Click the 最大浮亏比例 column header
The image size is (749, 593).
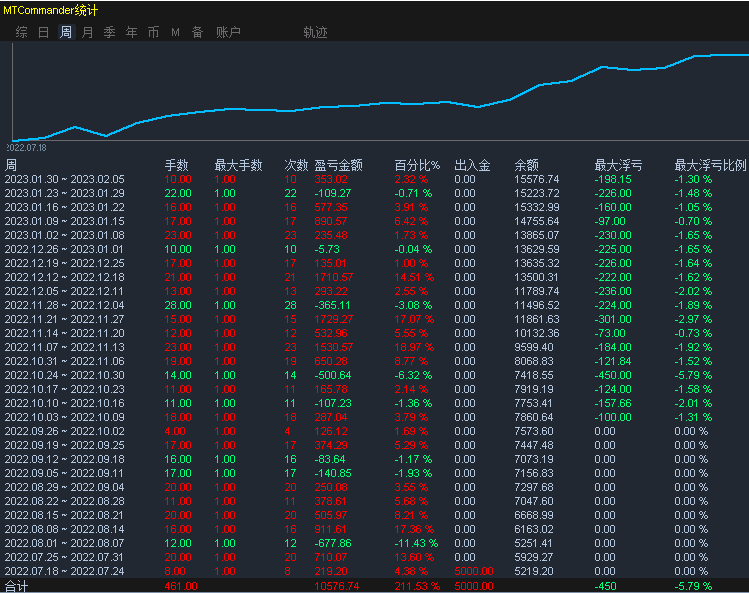[x=710, y=165]
